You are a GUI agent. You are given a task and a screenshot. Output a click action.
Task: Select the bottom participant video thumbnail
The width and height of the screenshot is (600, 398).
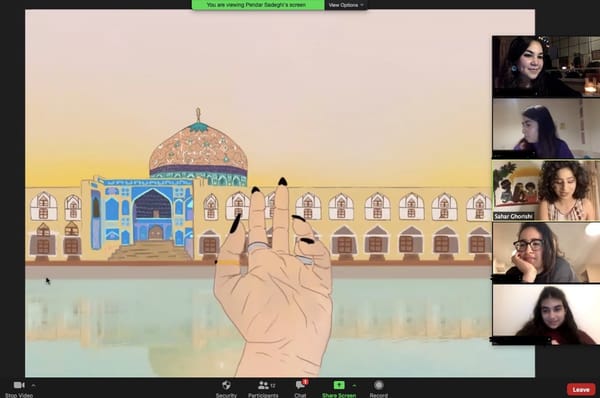click(546, 315)
